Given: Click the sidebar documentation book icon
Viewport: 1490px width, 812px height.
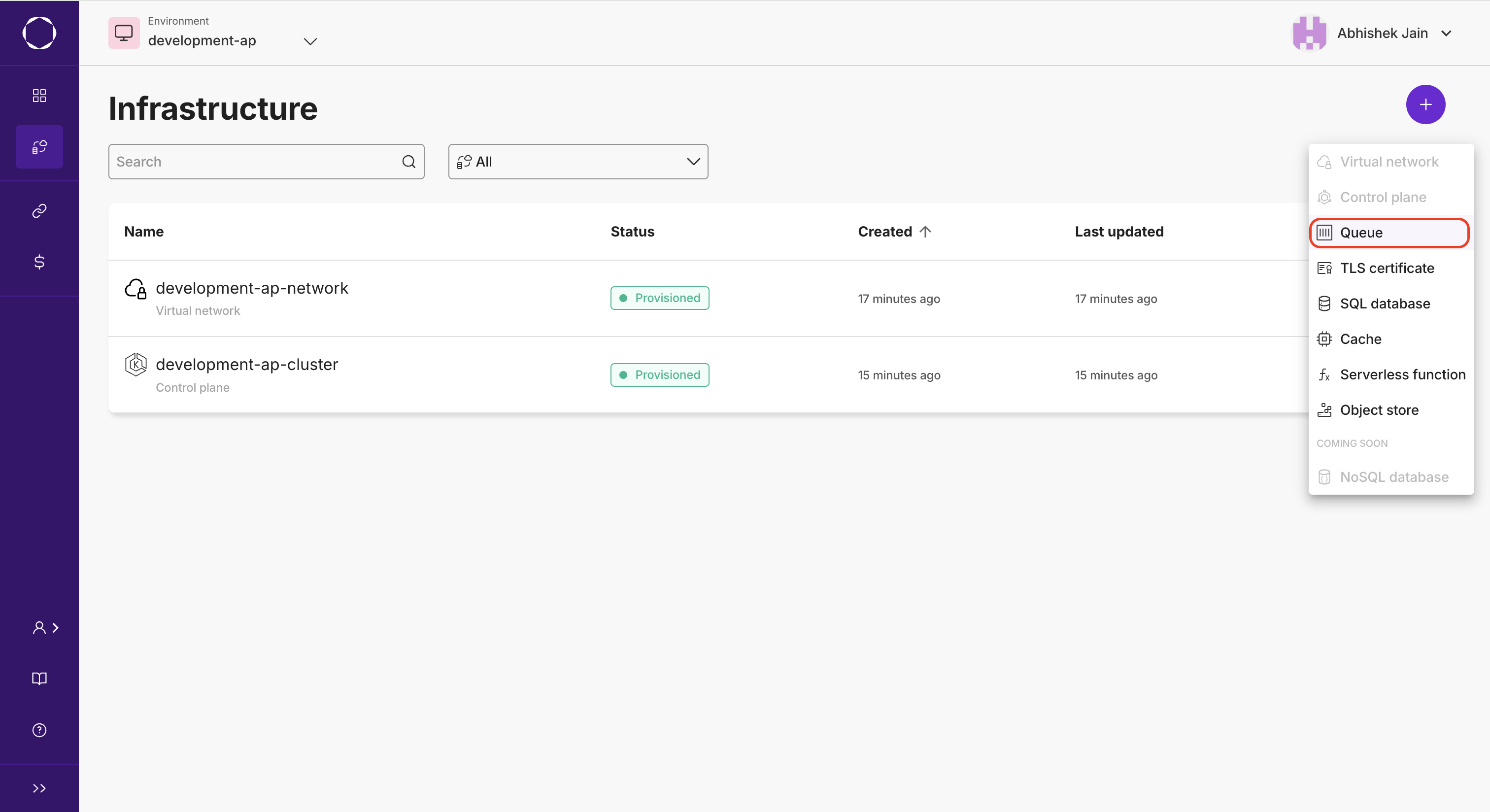Looking at the screenshot, I should [x=39, y=678].
